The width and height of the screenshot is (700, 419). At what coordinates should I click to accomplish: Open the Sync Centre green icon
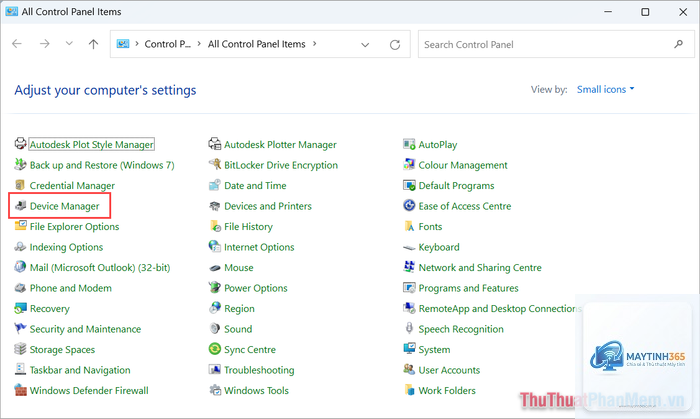[215, 349]
